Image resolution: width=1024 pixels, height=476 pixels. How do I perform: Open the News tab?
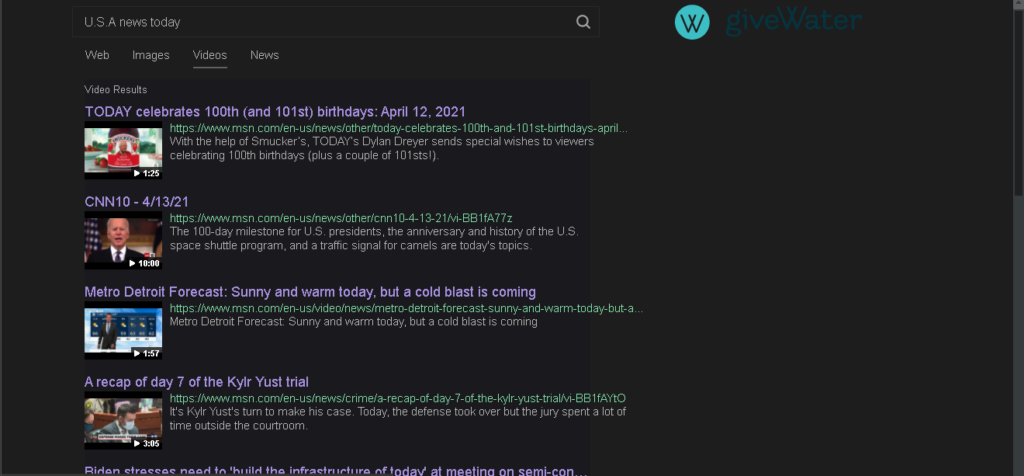tap(264, 56)
